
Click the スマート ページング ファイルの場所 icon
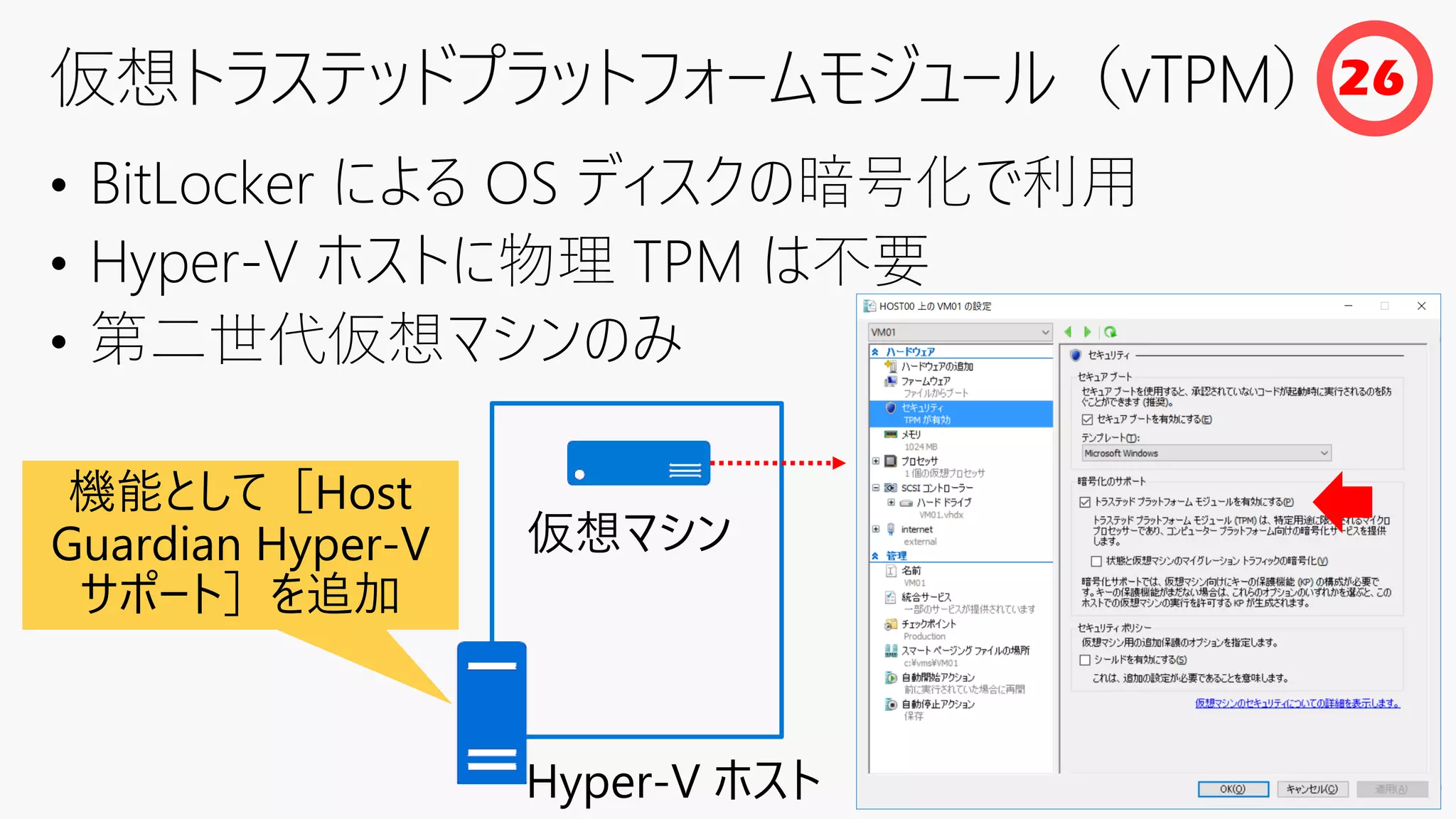(x=891, y=651)
